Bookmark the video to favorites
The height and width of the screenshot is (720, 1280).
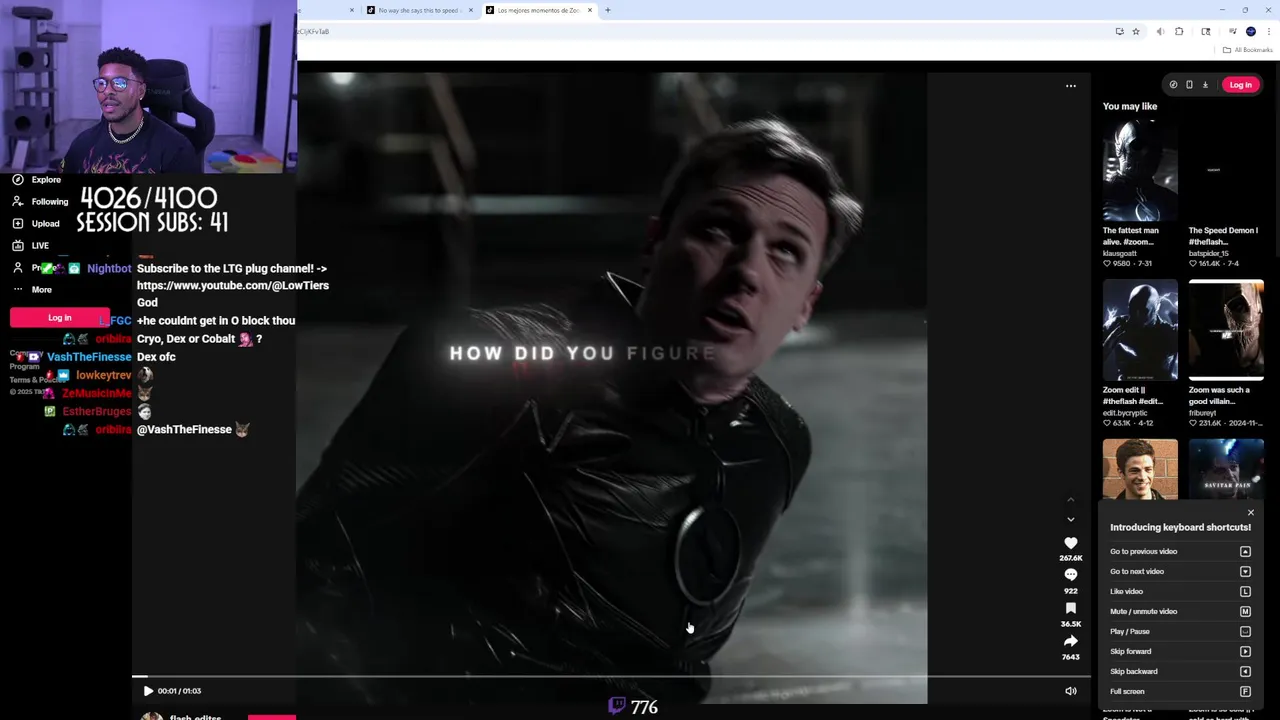1071,608
